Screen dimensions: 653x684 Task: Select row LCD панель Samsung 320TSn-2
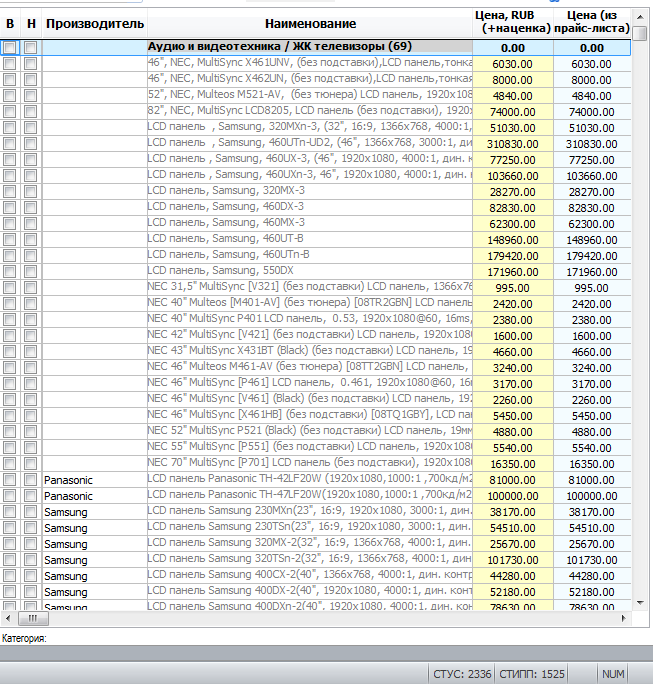pyautogui.click(x=315, y=560)
